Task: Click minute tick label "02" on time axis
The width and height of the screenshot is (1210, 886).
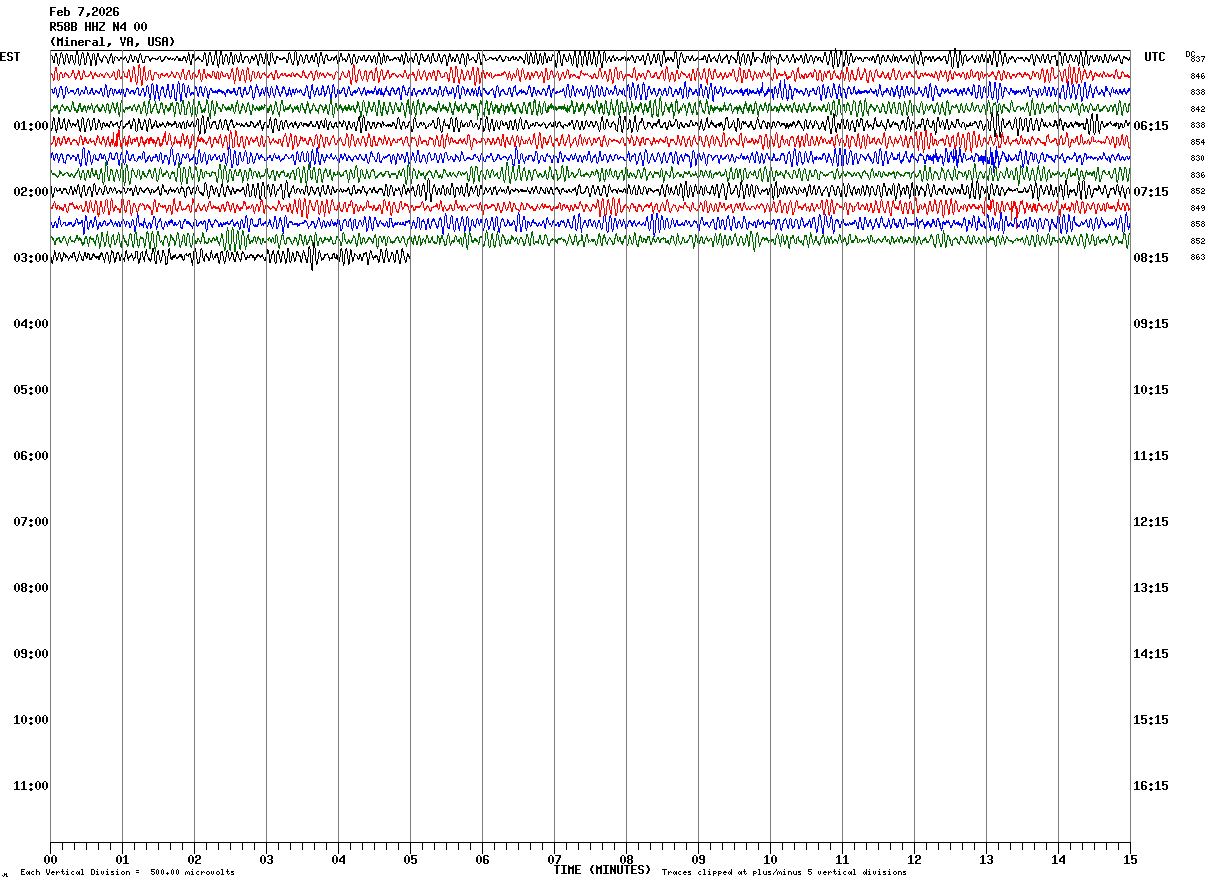Action: [x=194, y=860]
